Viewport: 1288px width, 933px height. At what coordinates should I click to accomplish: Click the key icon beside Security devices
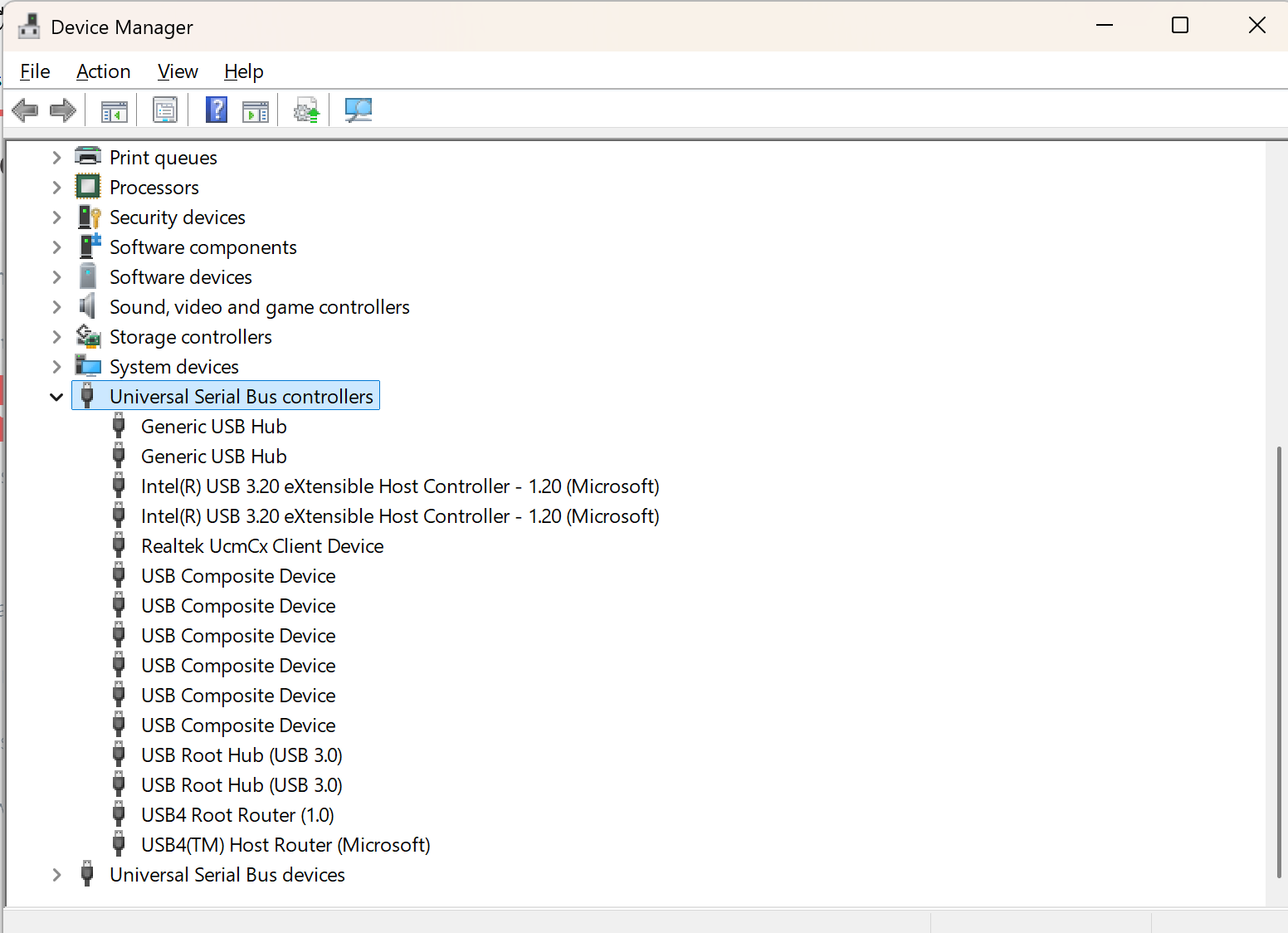89,217
